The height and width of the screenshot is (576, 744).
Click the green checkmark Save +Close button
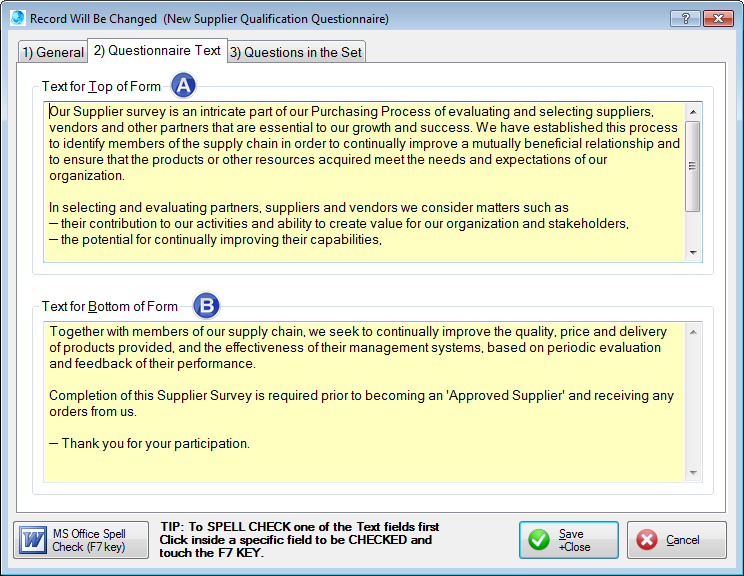[x=568, y=540]
